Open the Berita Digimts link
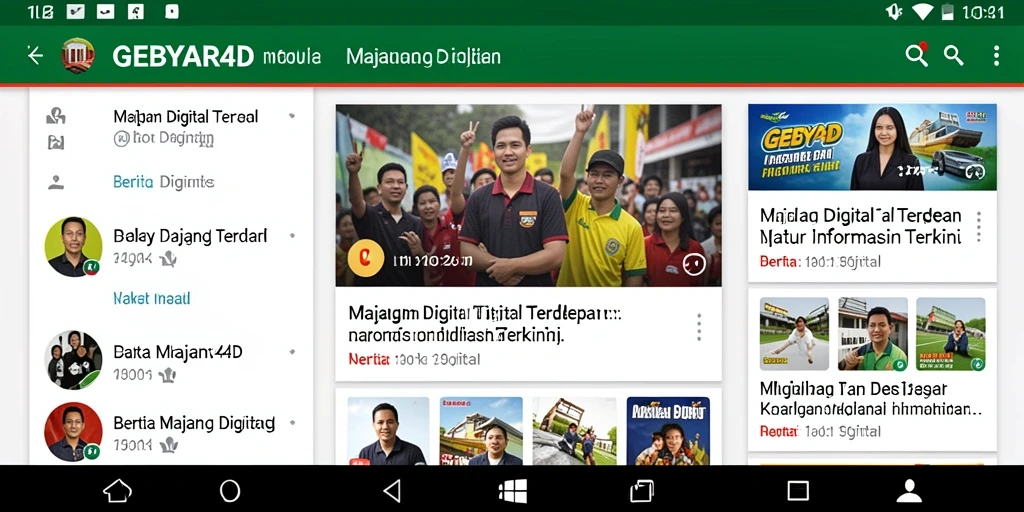The image size is (1024, 512). click(163, 182)
